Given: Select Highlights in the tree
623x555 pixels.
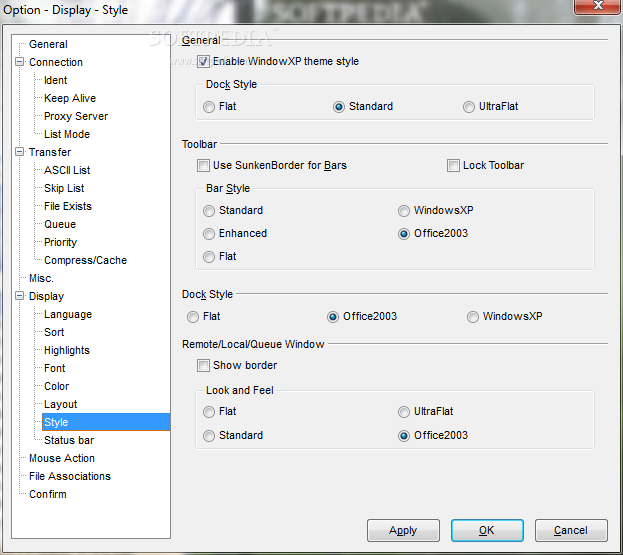Looking at the screenshot, I should [x=67, y=350].
